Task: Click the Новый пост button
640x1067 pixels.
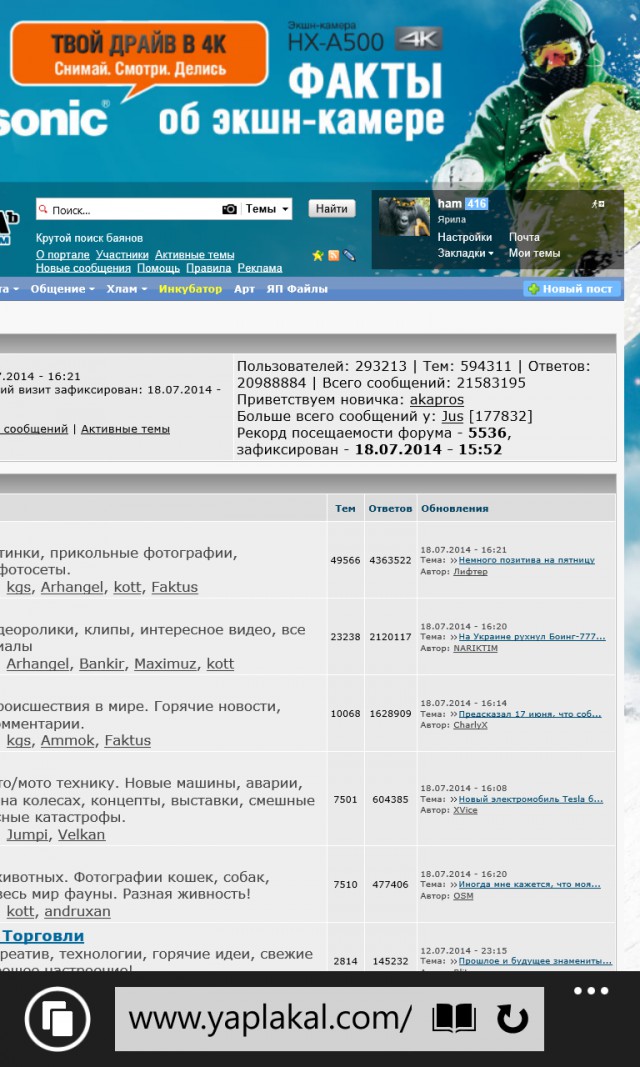Action: click(572, 289)
